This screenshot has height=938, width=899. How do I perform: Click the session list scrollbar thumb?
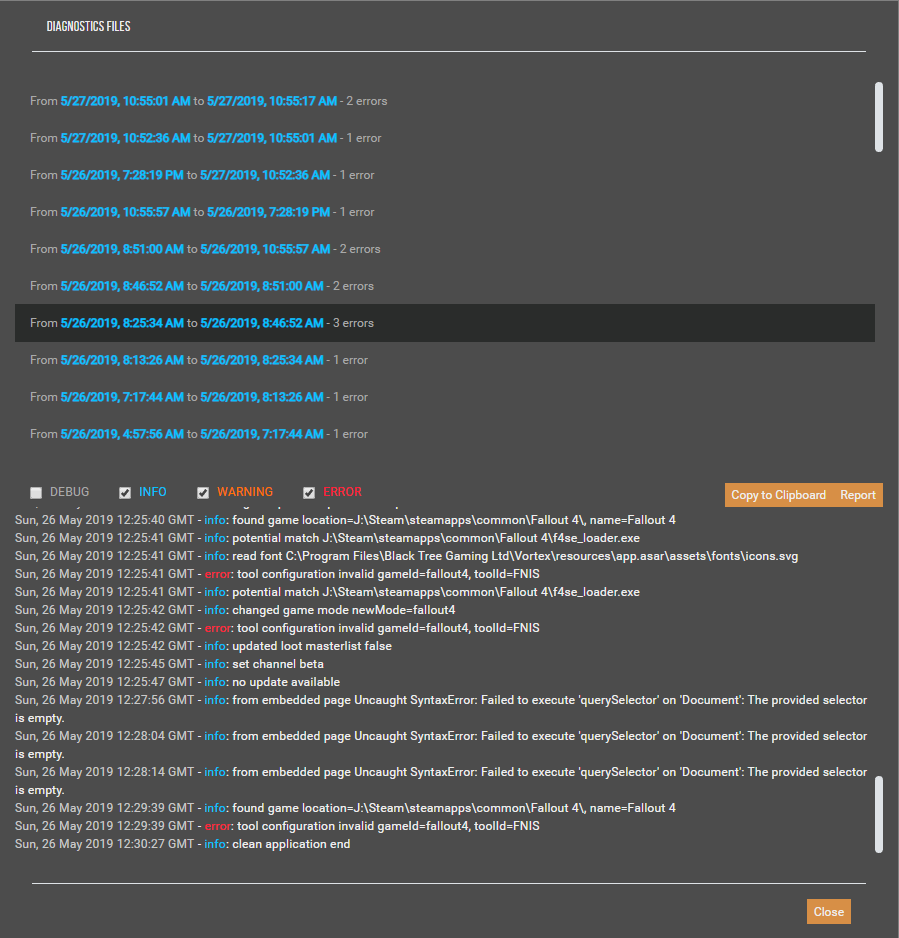click(x=880, y=117)
